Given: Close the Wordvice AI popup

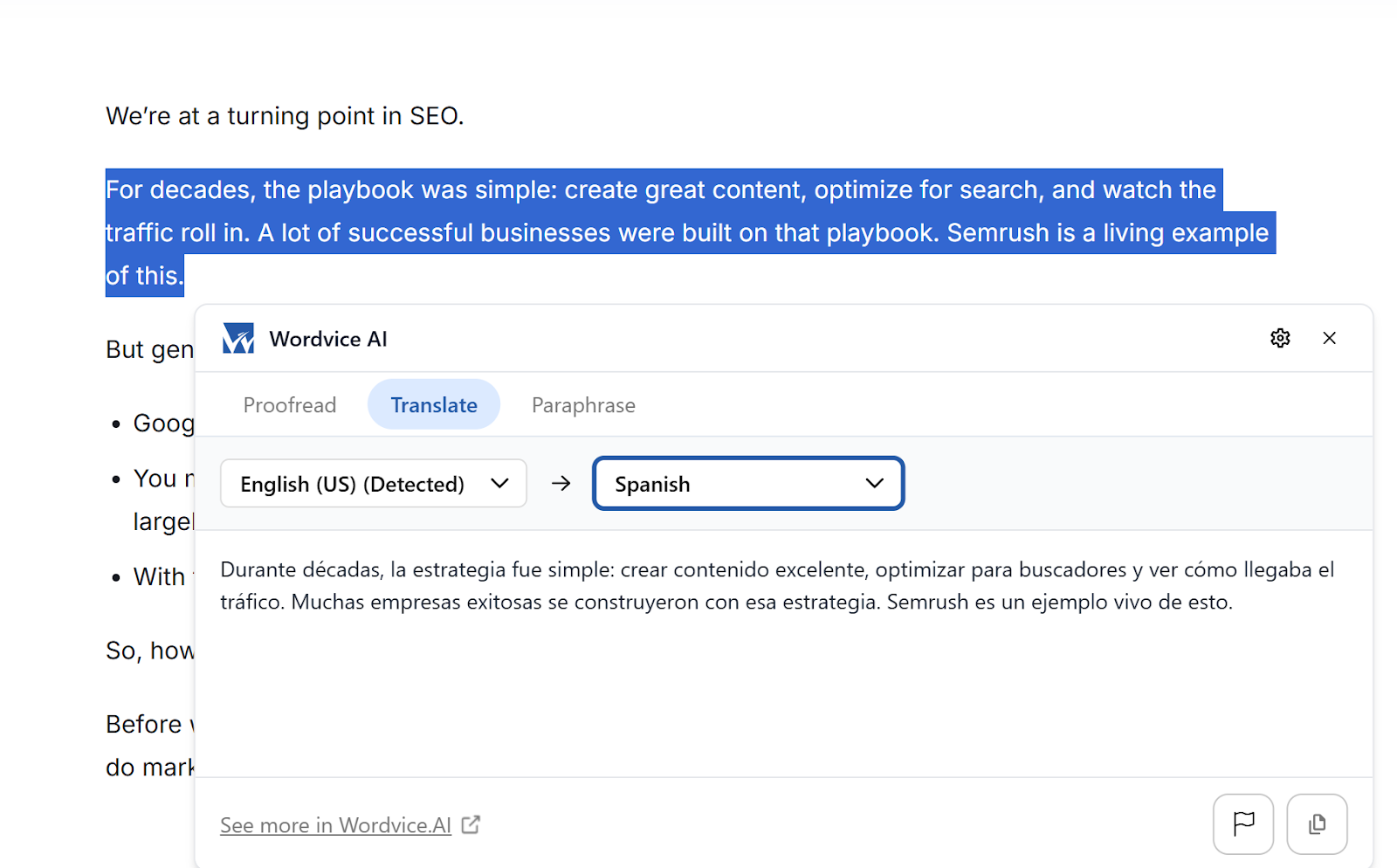Looking at the screenshot, I should tap(1330, 338).
